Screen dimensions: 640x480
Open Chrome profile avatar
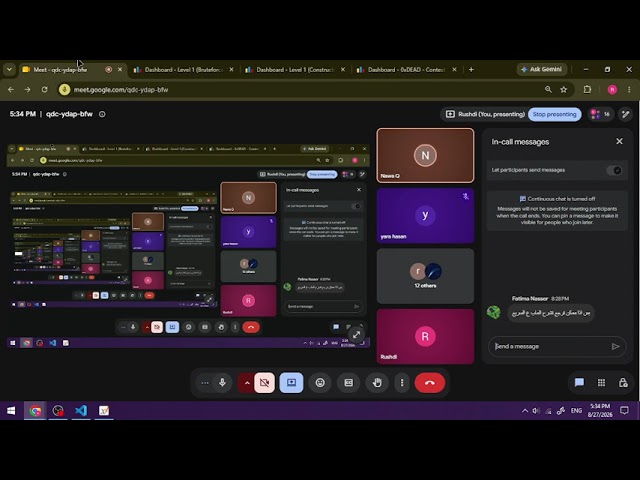click(x=612, y=89)
